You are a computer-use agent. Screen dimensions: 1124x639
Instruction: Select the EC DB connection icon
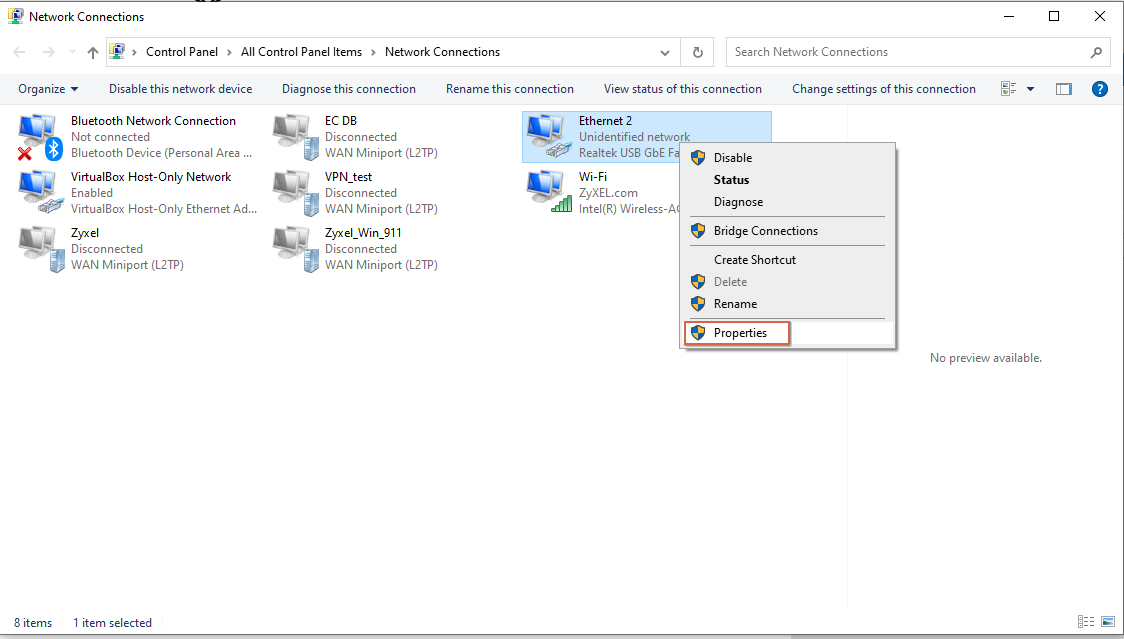(x=295, y=136)
